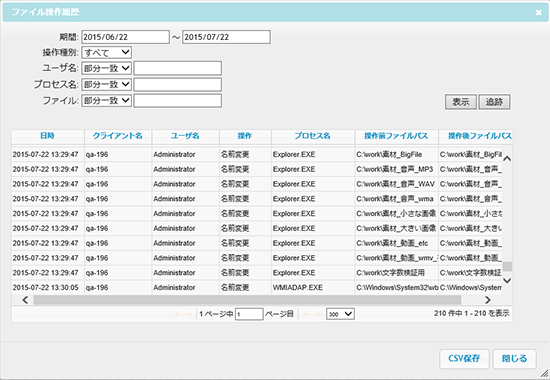Screen dimensions: 550x380
Task: Click the first page pager icon
Action: click(176, 314)
